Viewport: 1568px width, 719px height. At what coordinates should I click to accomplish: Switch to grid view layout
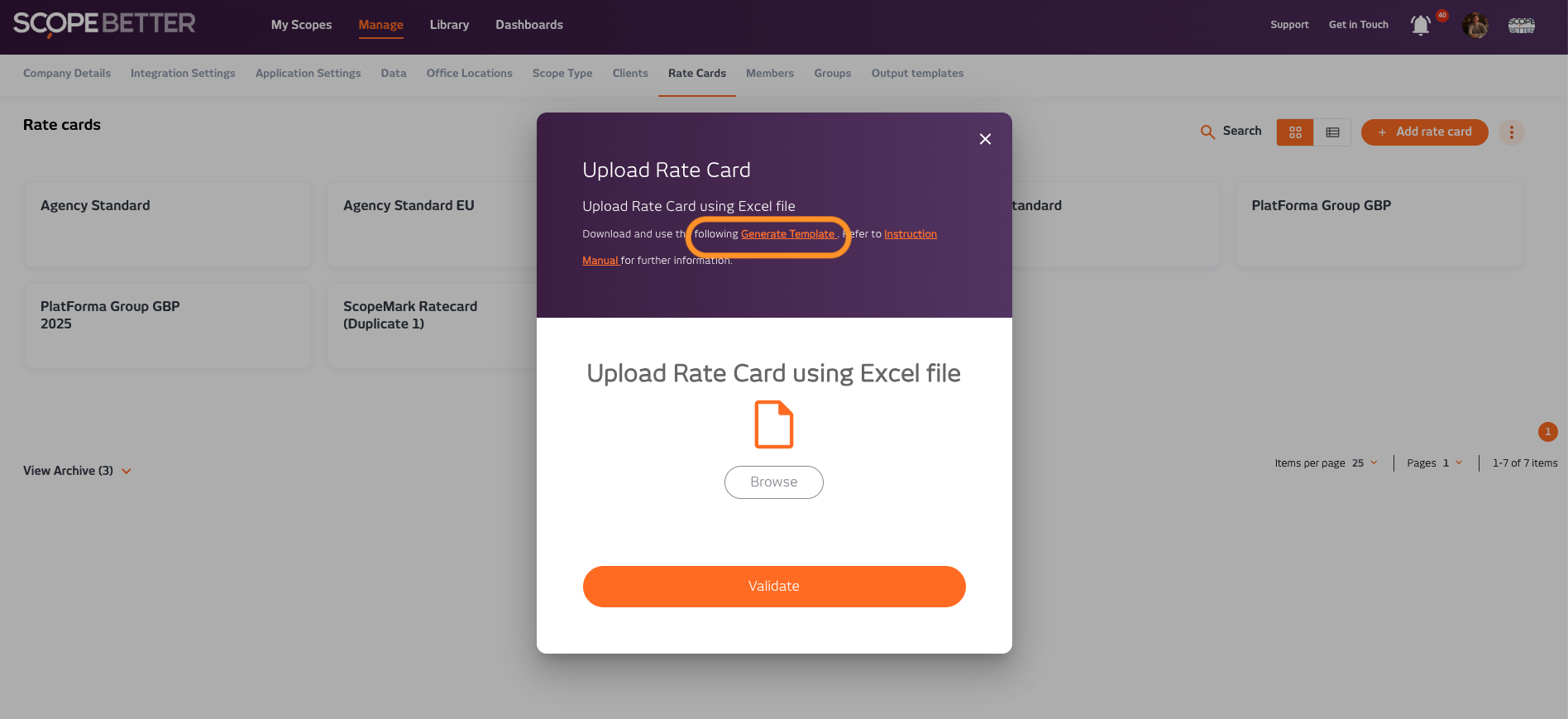(1295, 132)
